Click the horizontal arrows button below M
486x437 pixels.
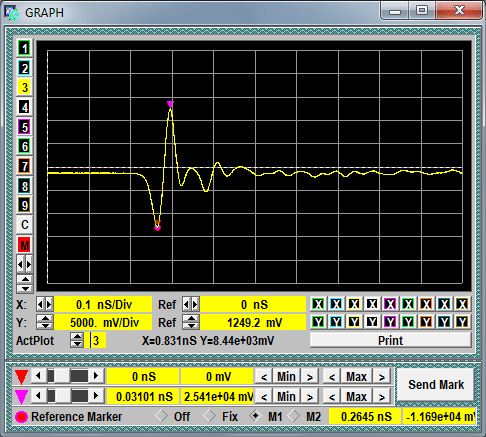point(24,265)
